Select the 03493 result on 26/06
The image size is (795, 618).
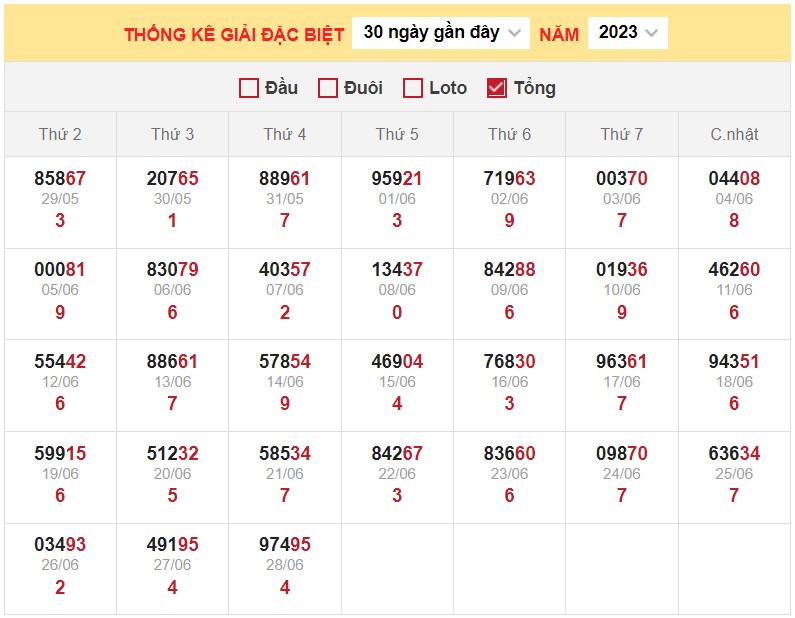click(60, 545)
